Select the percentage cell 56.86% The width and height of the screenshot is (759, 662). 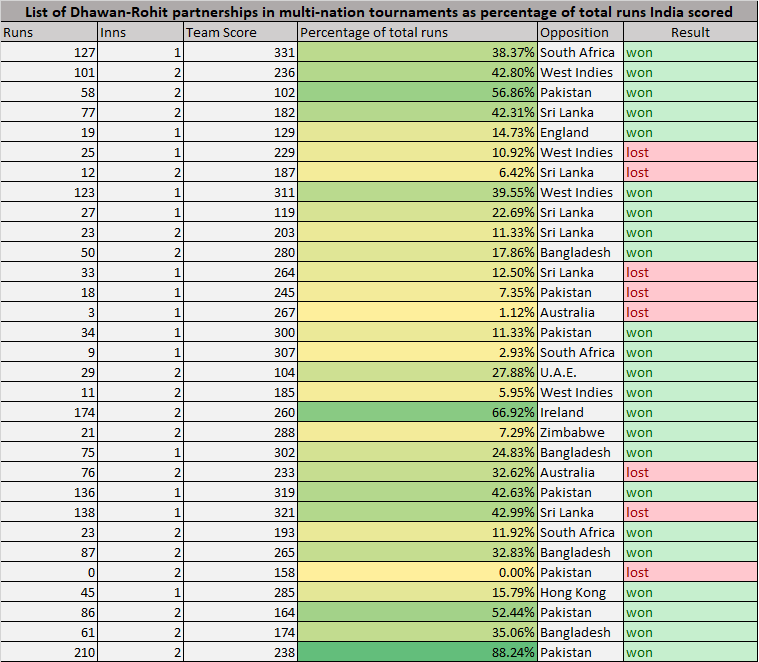[417, 92]
